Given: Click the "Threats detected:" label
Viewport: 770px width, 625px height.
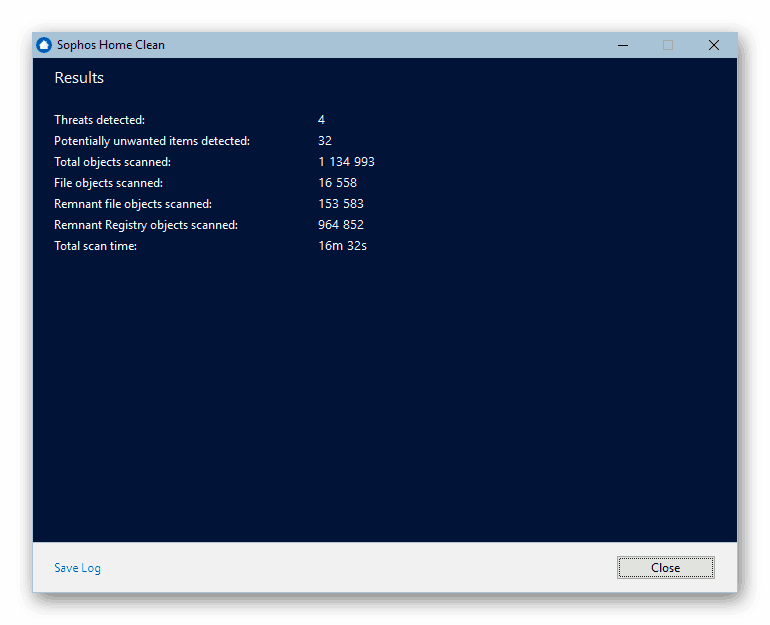Looking at the screenshot, I should click(x=100, y=120).
